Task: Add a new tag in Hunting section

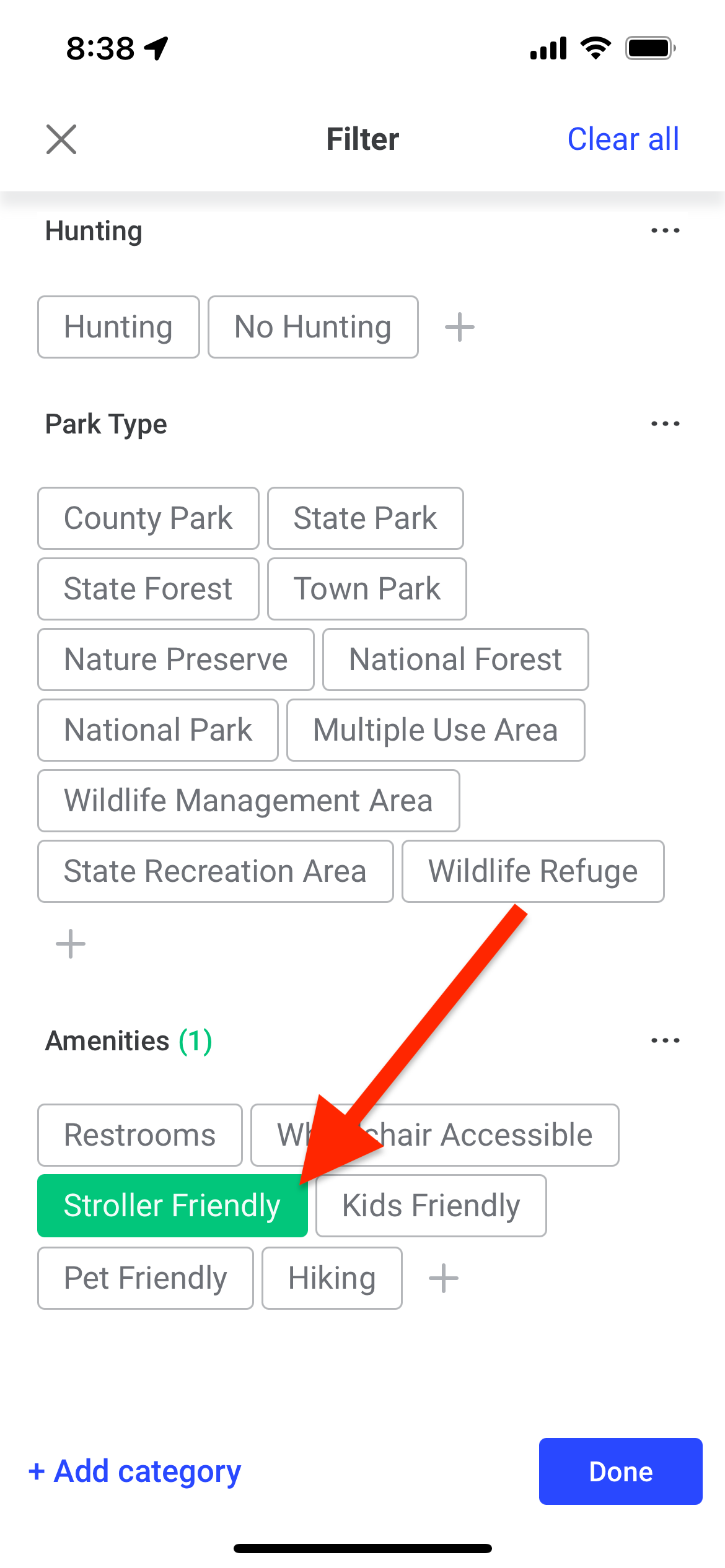Action: (460, 327)
